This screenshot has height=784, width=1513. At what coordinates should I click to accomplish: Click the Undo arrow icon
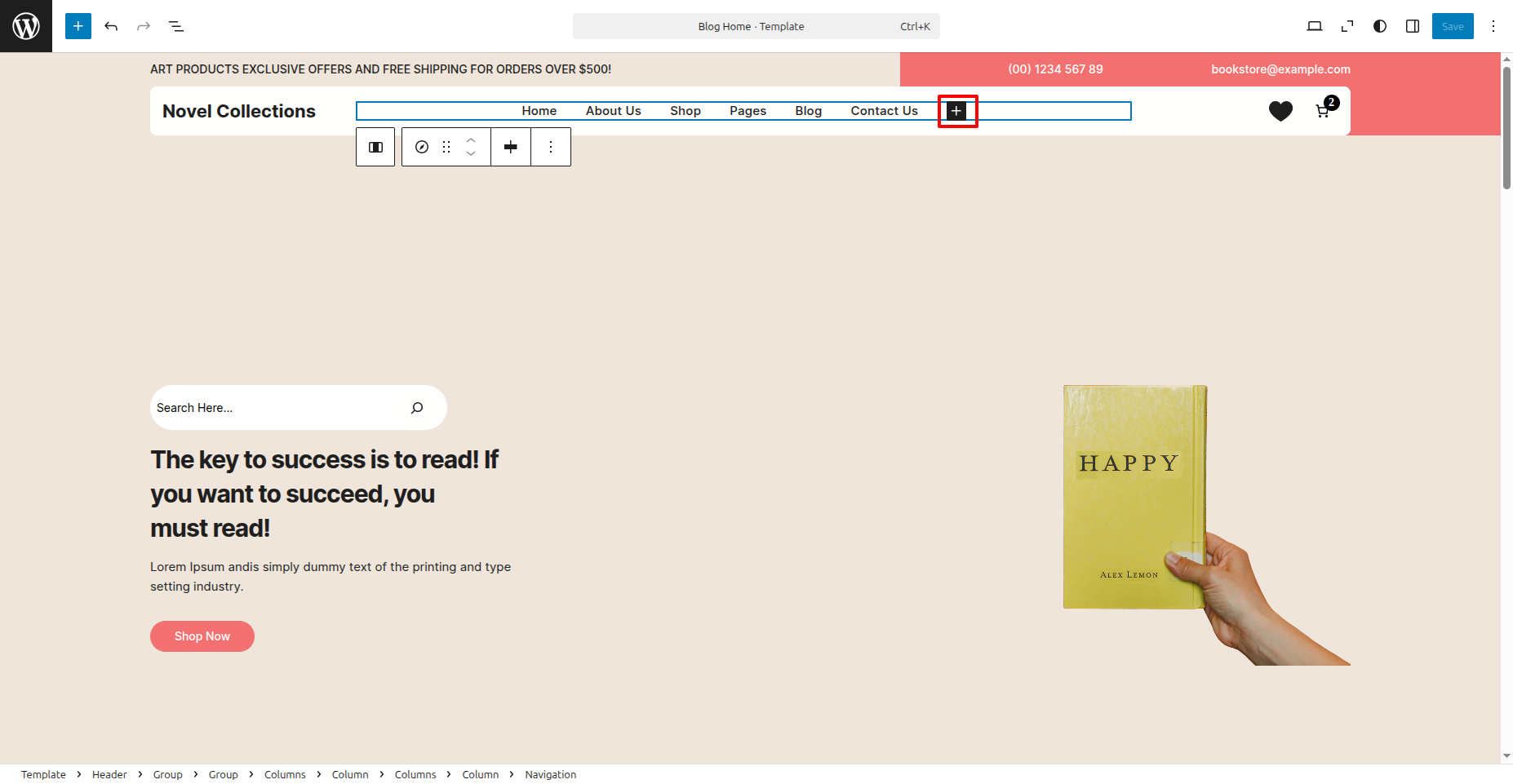tap(111, 26)
